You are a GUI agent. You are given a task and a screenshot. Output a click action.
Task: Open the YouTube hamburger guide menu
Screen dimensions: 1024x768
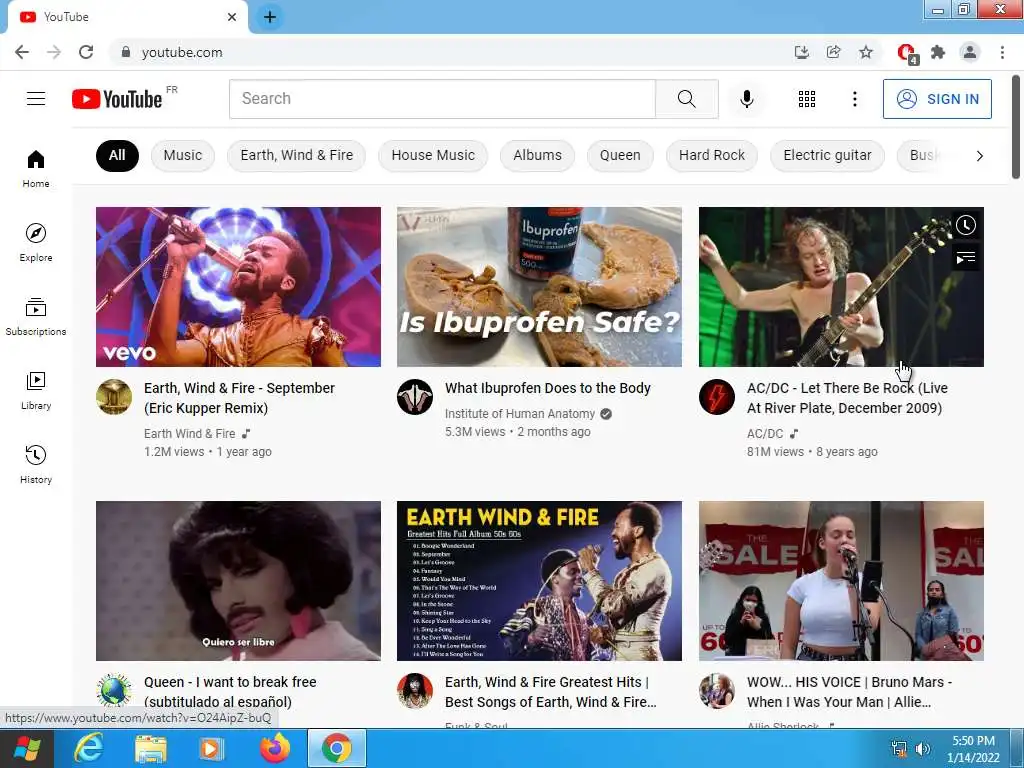(36, 99)
